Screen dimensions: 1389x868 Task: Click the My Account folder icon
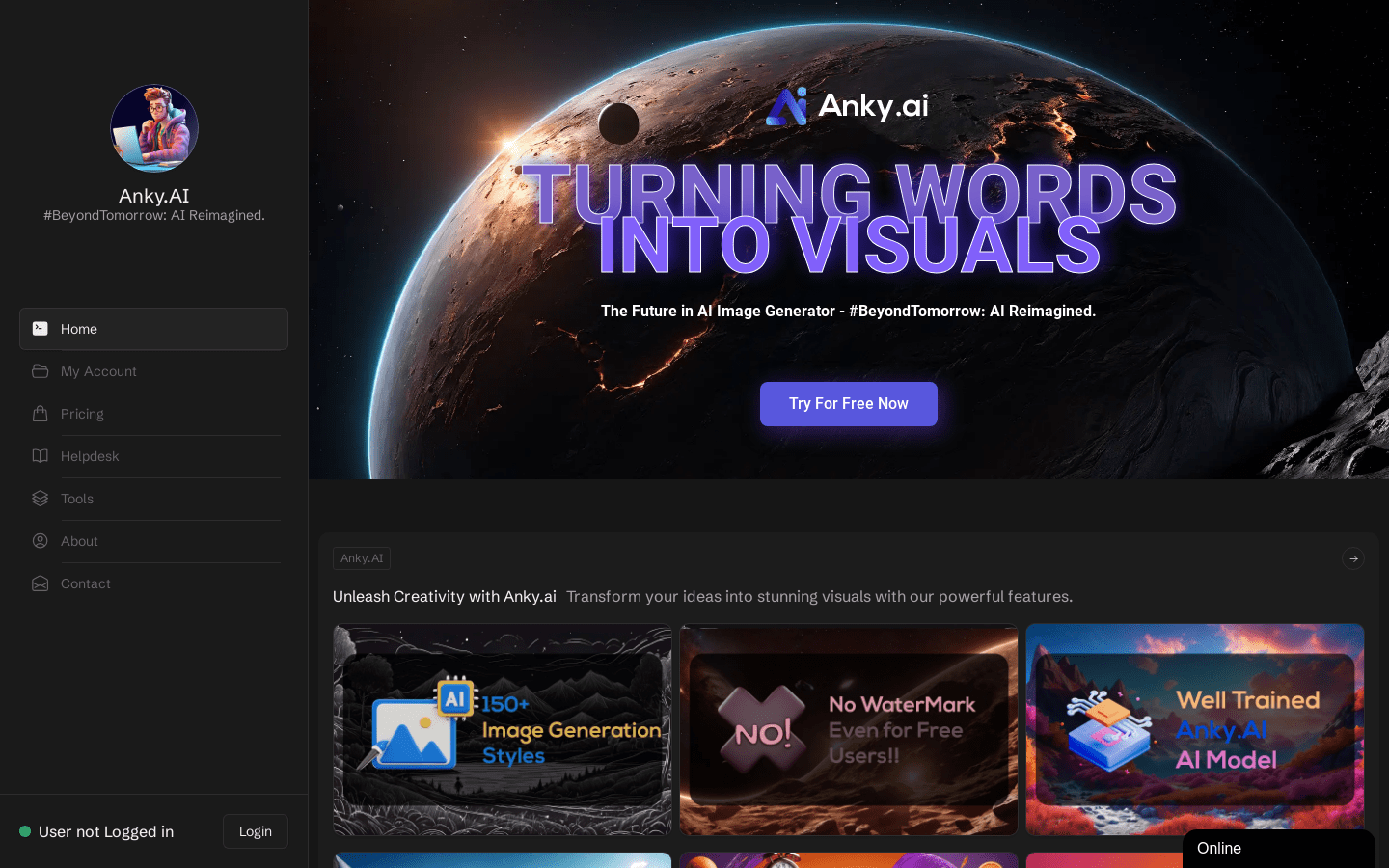pyautogui.click(x=40, y=371)
